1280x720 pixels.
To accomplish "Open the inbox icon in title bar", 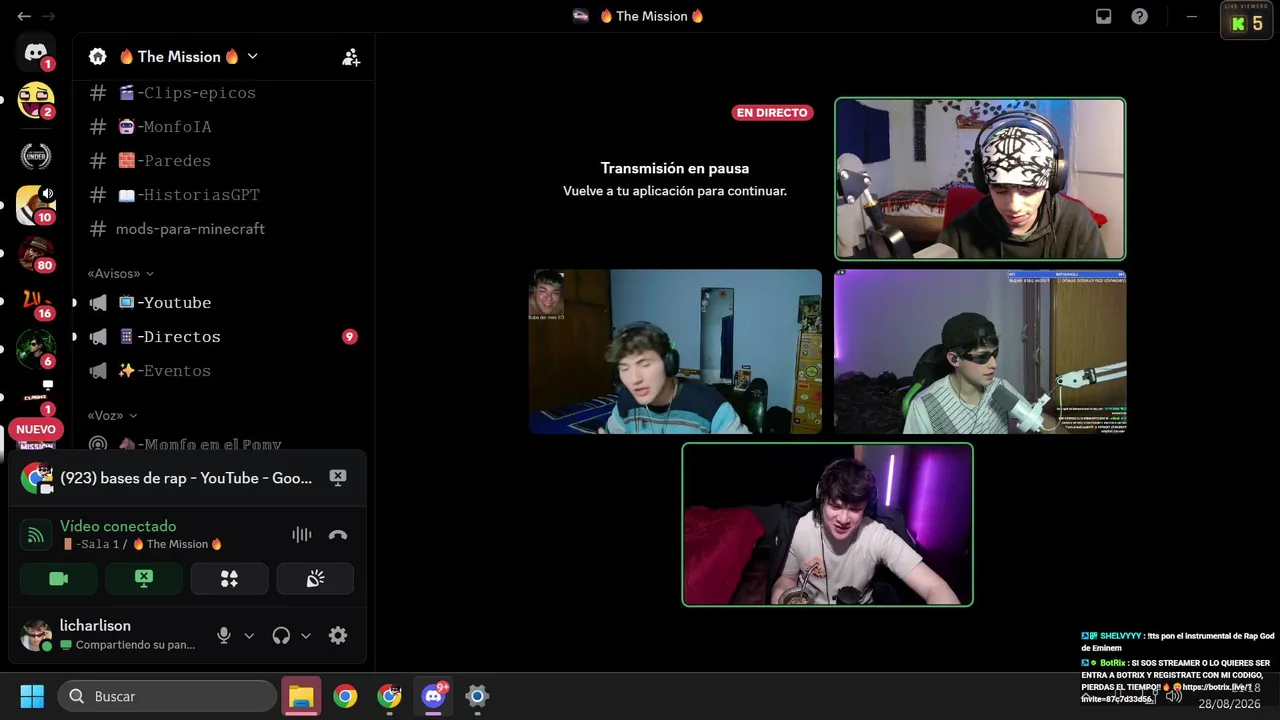I will (1103, 16).
